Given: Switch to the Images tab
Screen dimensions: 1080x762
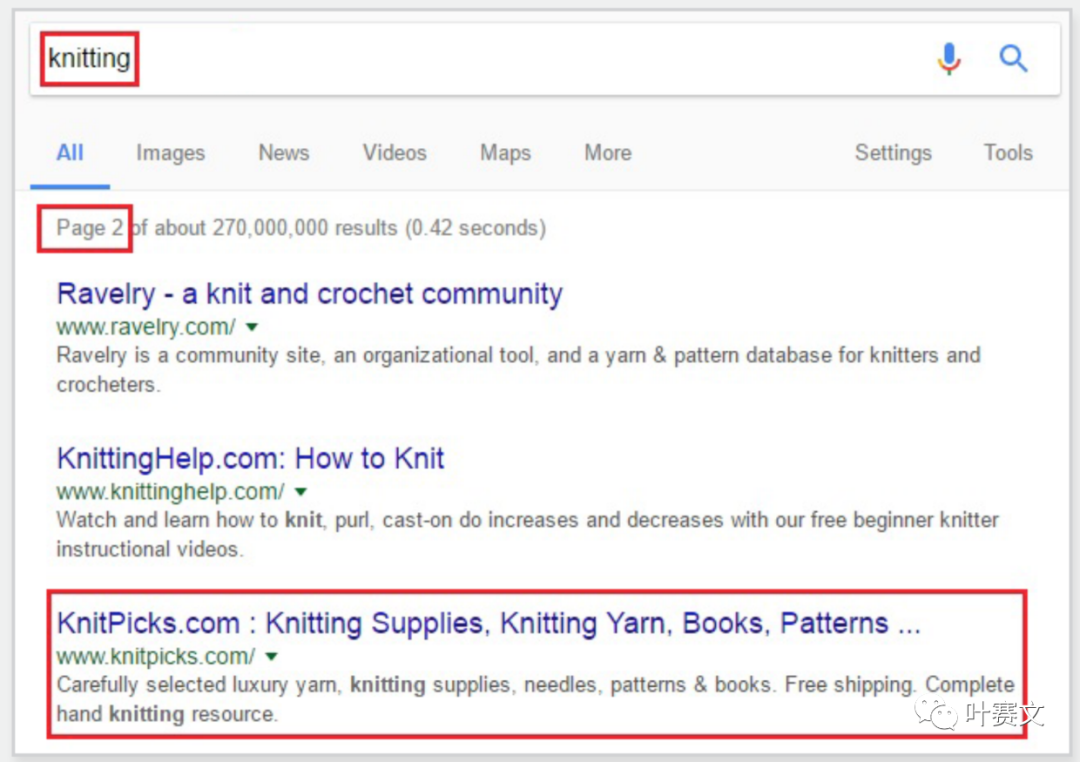Looking at the screenshot, I should 170,153.
